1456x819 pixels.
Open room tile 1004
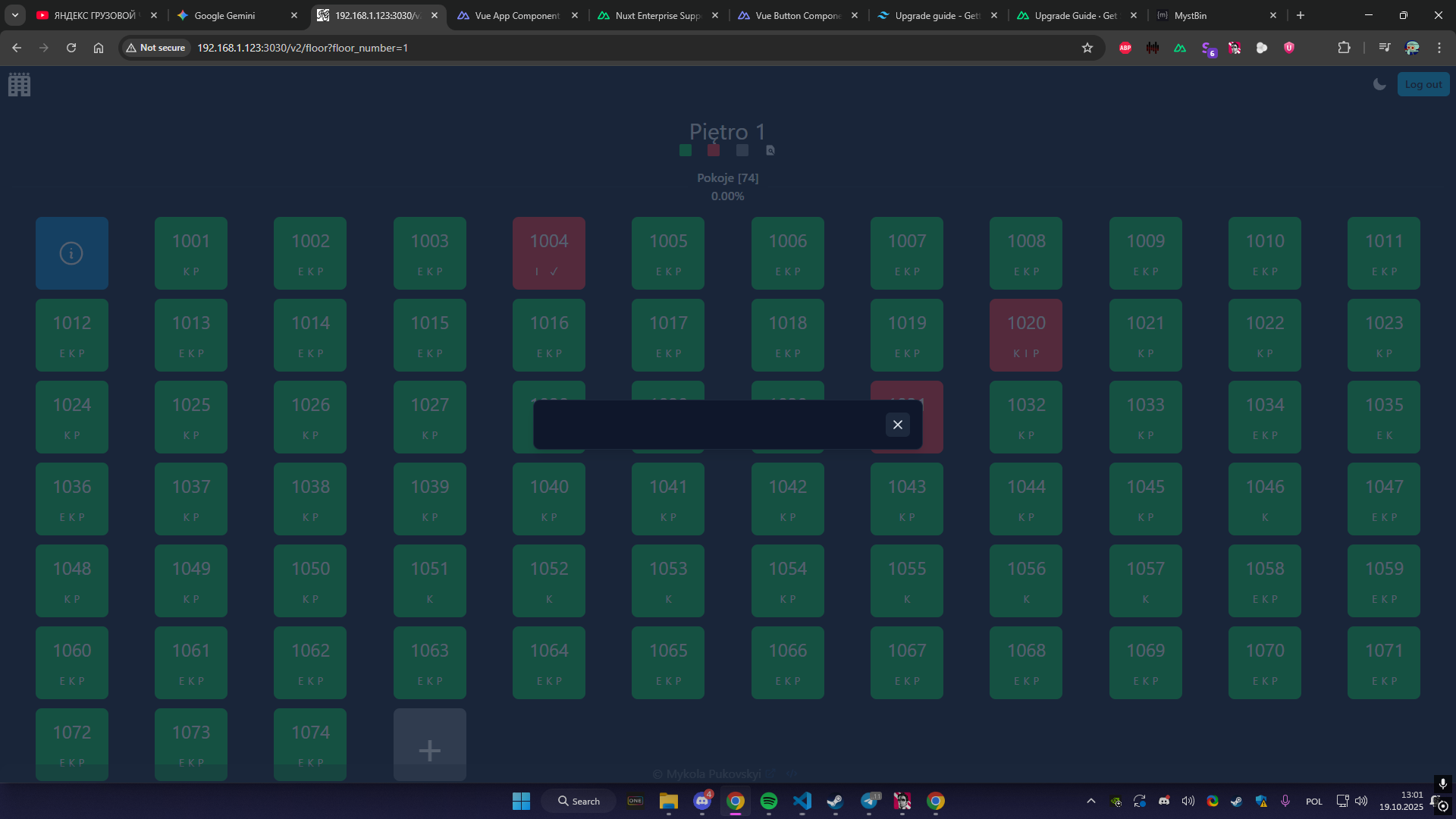pyautogui.click(x=549, y=253)
